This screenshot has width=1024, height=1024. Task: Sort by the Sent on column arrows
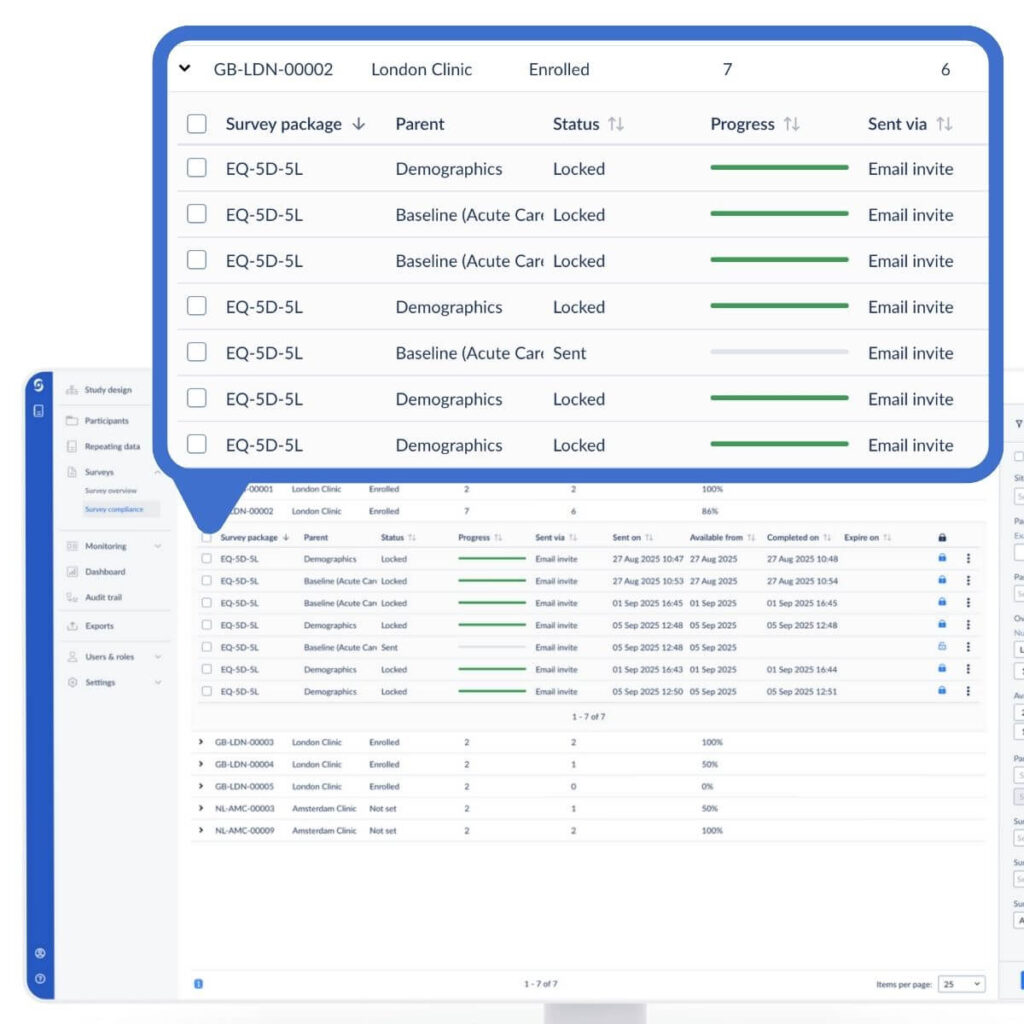(x=649, y=538)
